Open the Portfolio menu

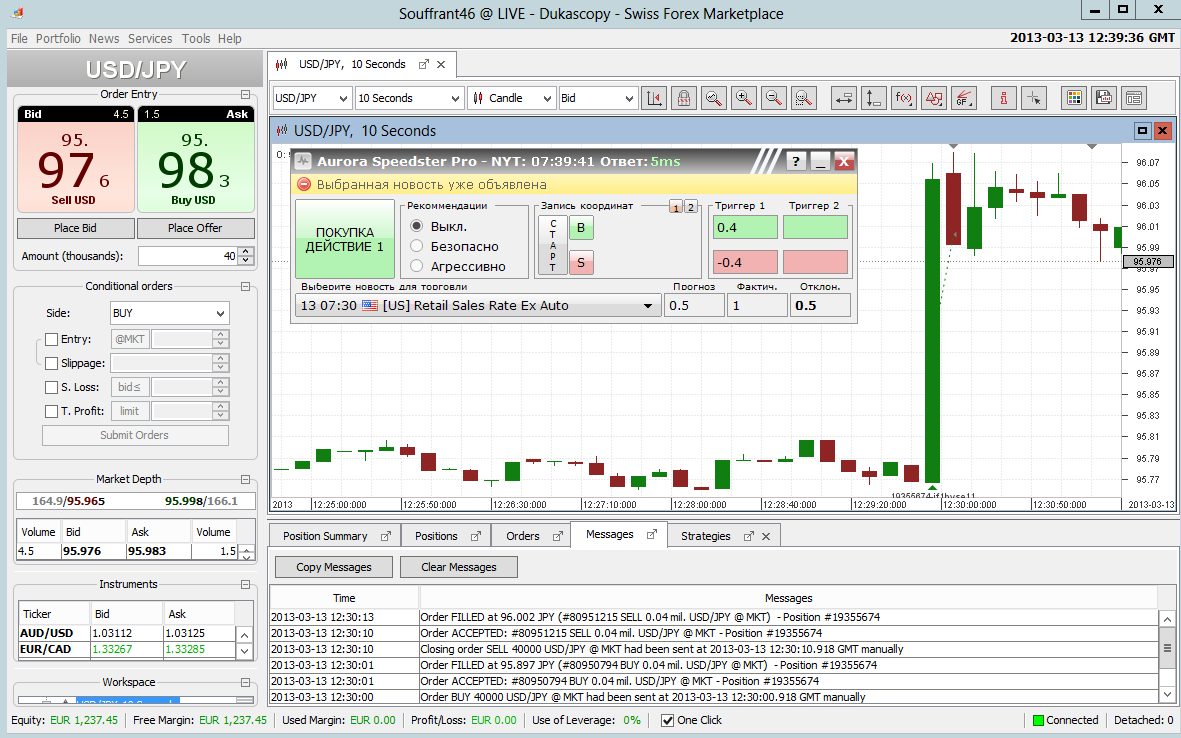pos(58,38)
